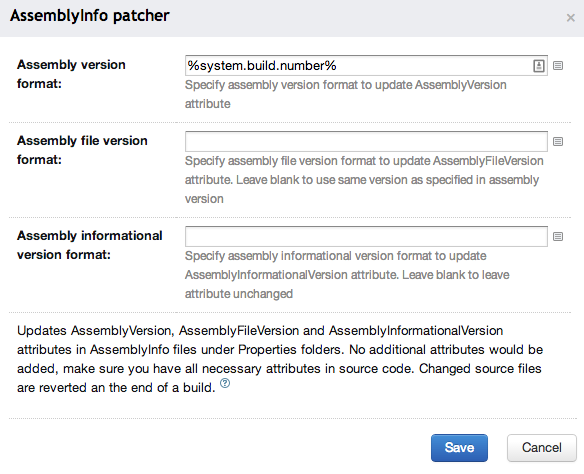The image size is (584, 474).
Task: Click the 'AssemblyInfo patcher' dialog title
Action: click(90, 16)
